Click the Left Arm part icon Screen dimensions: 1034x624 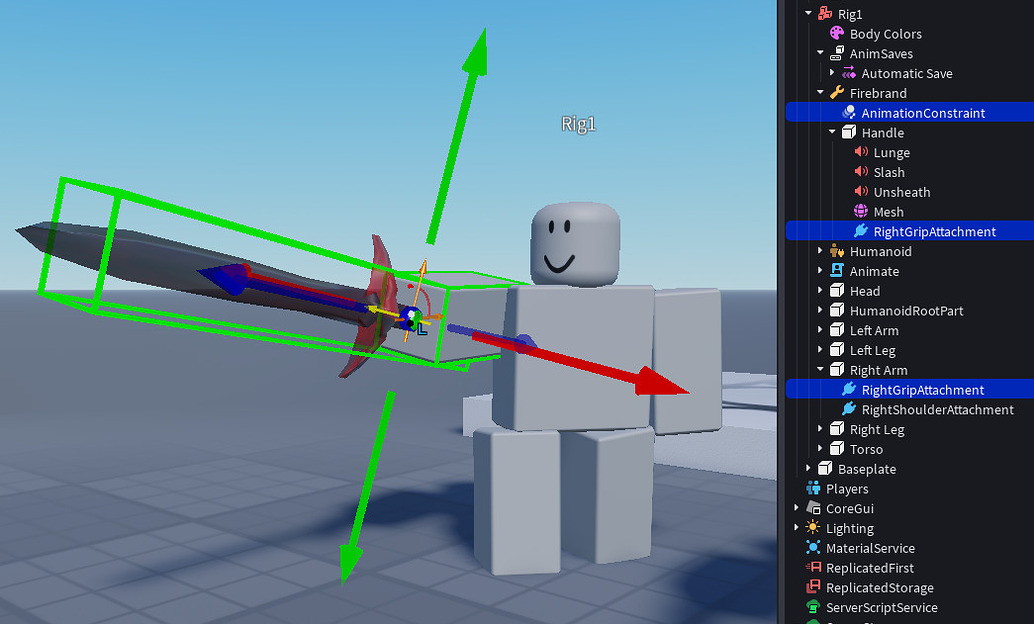836,330
